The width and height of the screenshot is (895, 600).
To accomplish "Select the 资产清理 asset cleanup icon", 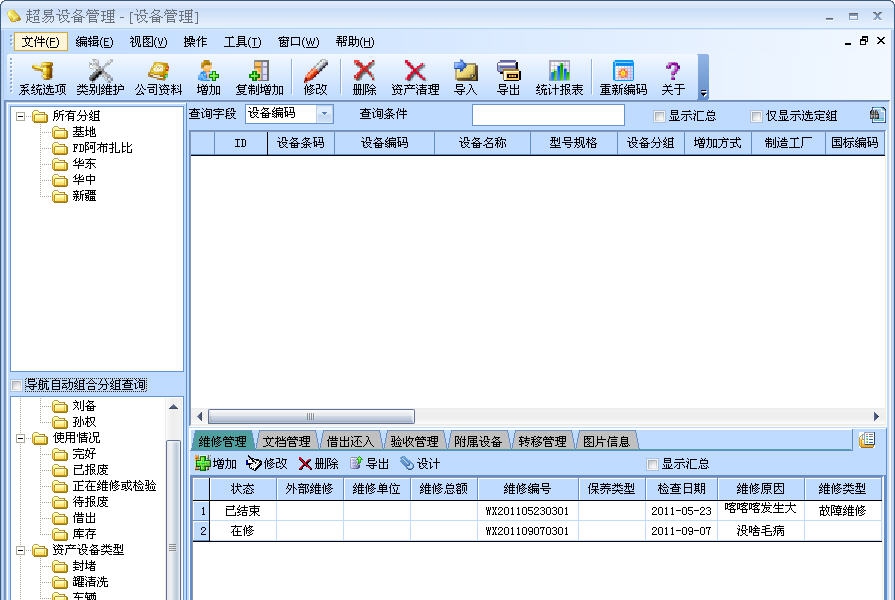I will [416, 76].
